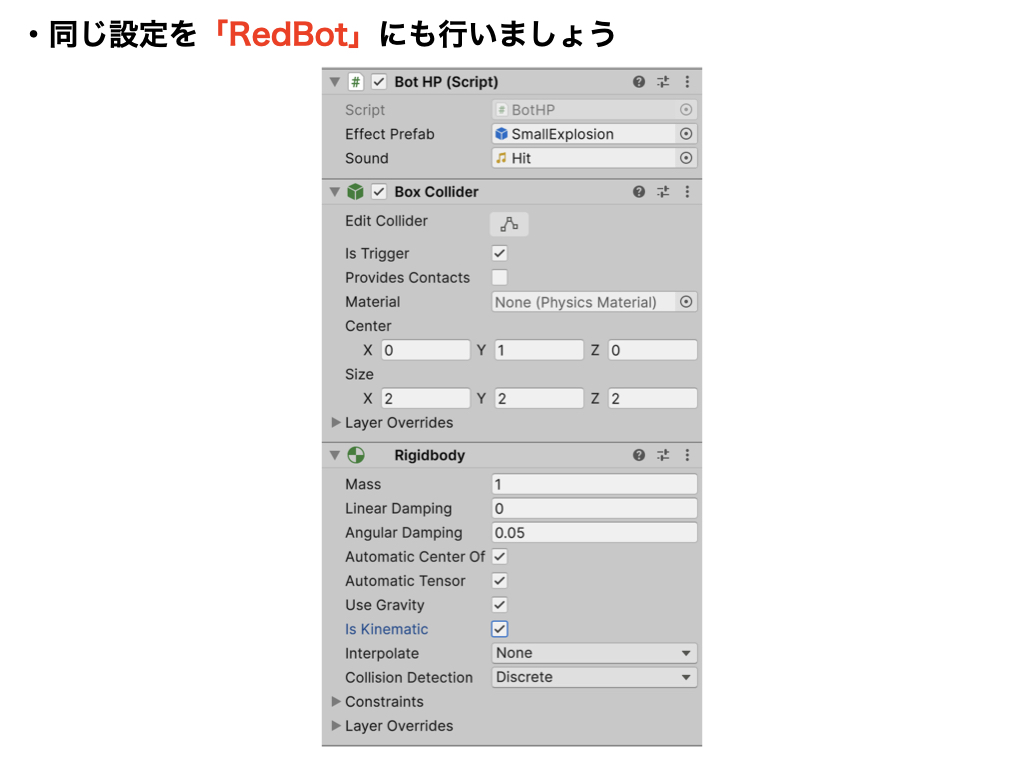Click the Size Y field
Screen dimensions: 1024x768
click(x=539, y=398)
